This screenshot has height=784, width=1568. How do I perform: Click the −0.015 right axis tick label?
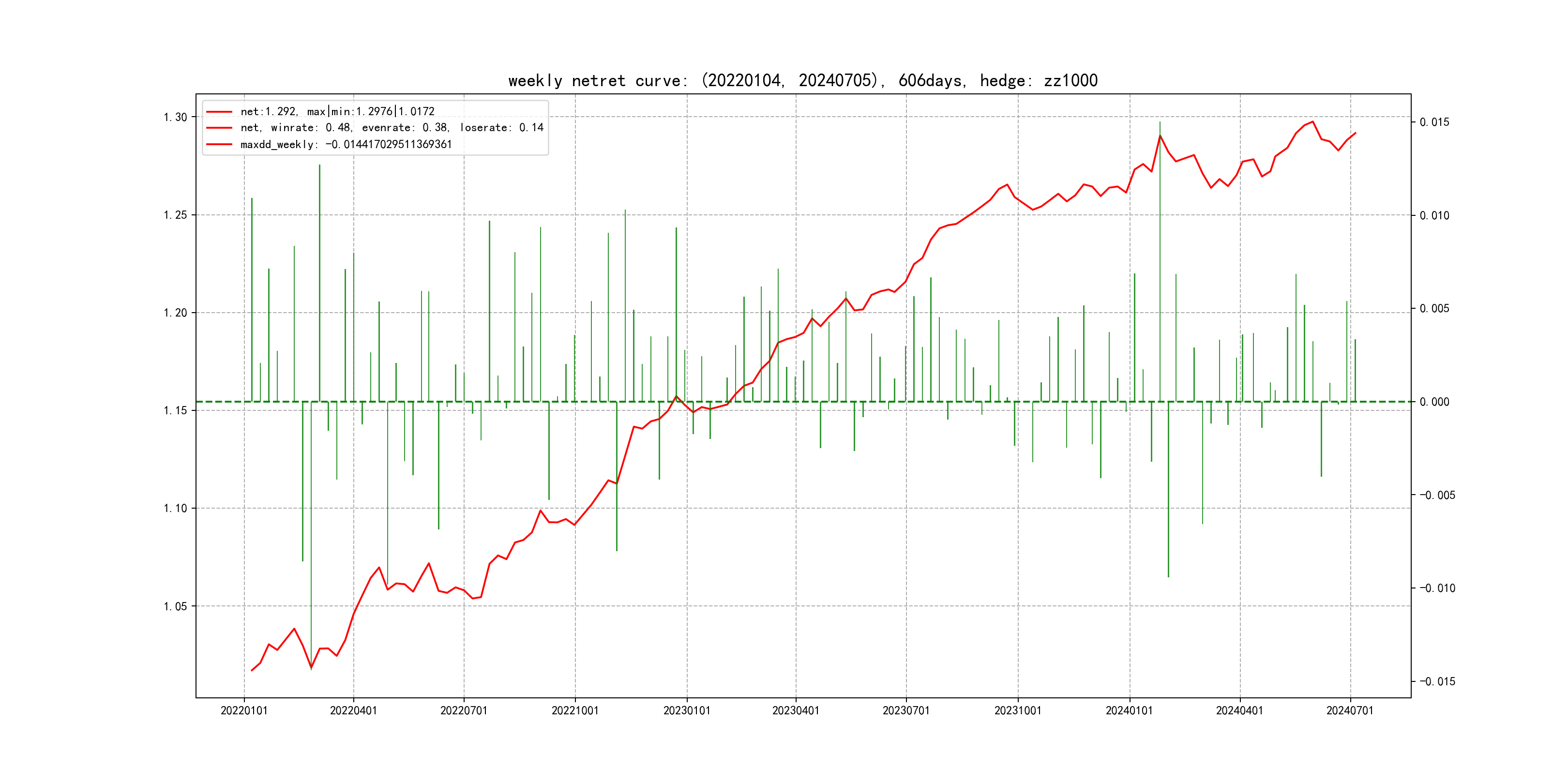pos(1437,681)
